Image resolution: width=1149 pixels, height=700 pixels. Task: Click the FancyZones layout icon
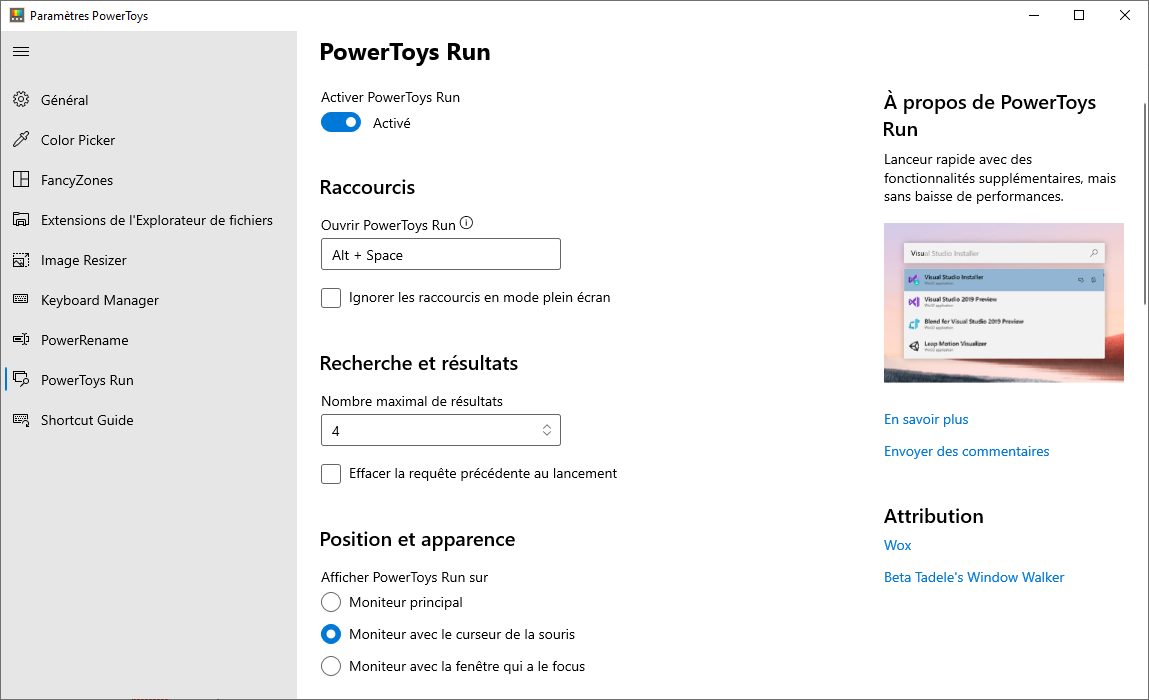[x=21, y=180]
